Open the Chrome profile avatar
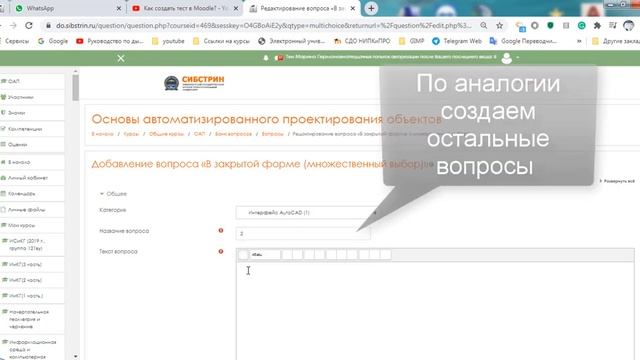Image resolution: width=640 pixels, height=360 pixels. coord(629,25)
